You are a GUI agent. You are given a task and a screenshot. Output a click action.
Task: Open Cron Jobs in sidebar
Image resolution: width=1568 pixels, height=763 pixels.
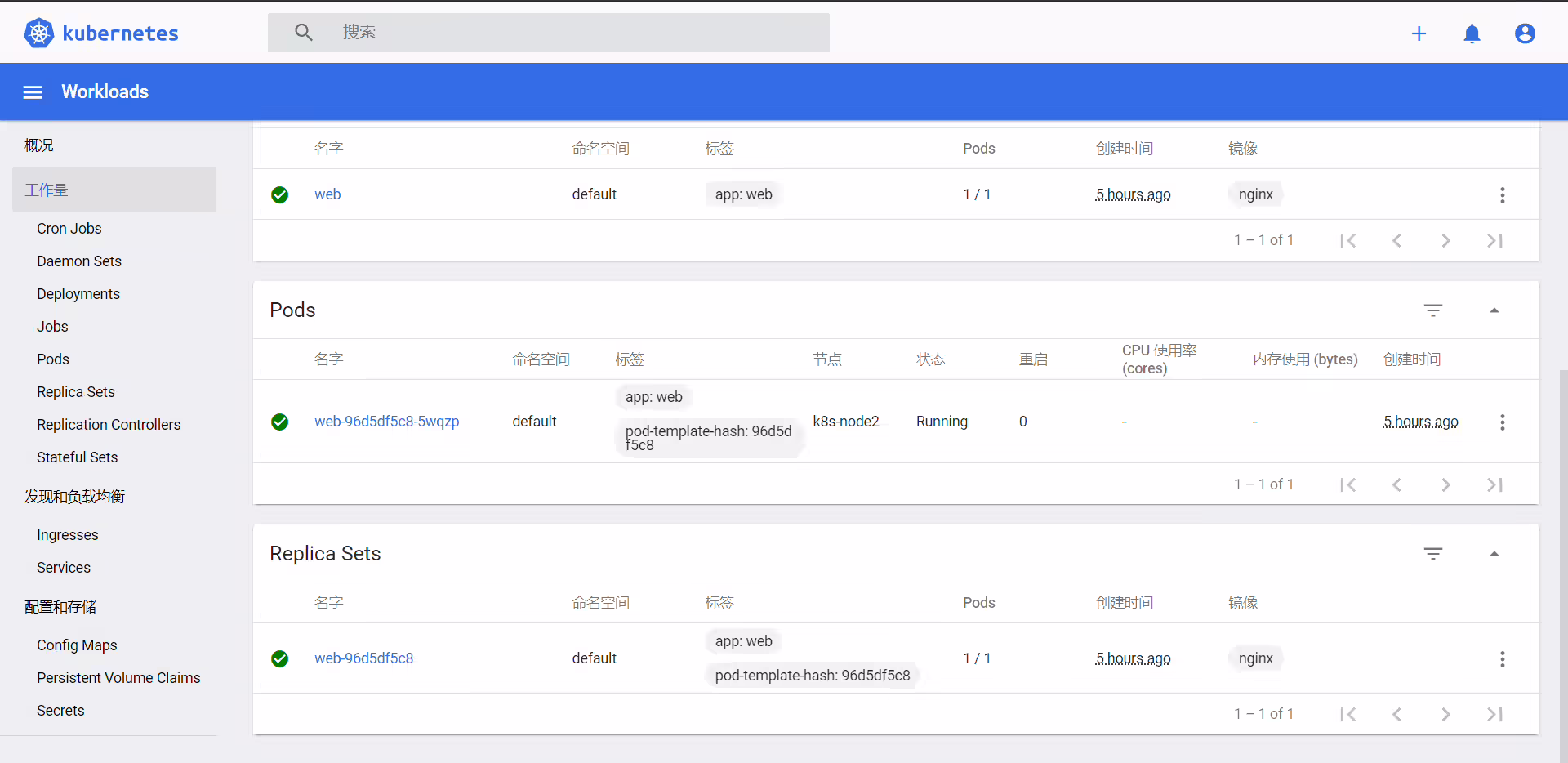coord(69,229)
